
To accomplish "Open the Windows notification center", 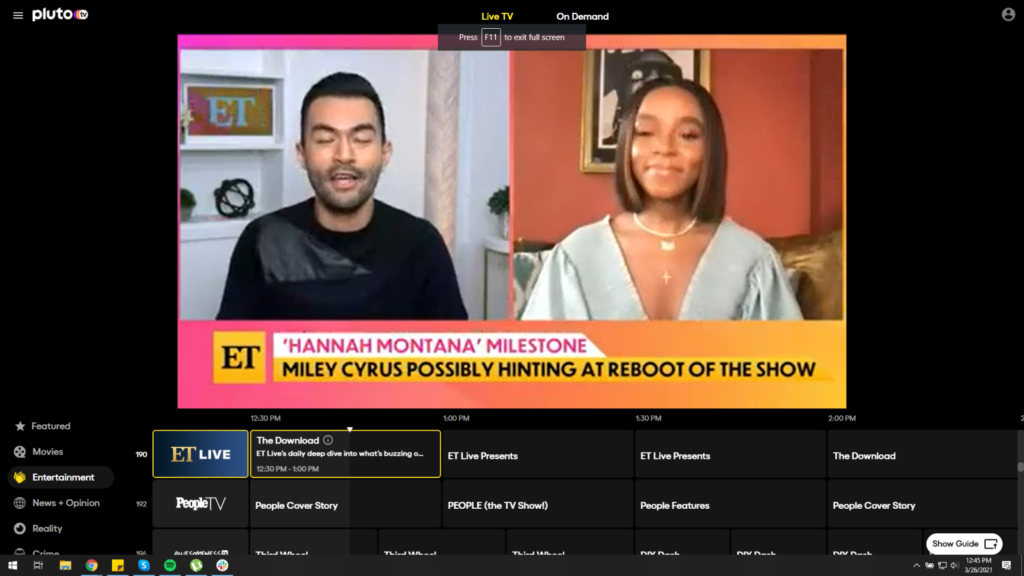I will point(1006,566).
